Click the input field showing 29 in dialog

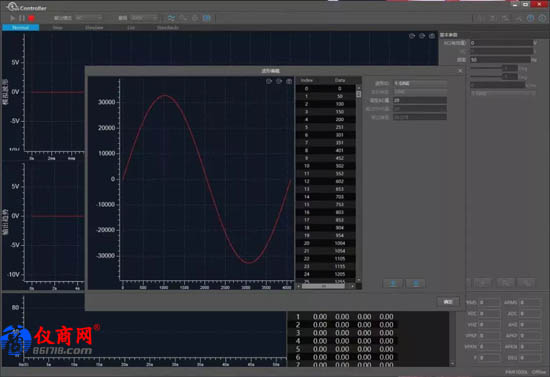pos(420,100)
